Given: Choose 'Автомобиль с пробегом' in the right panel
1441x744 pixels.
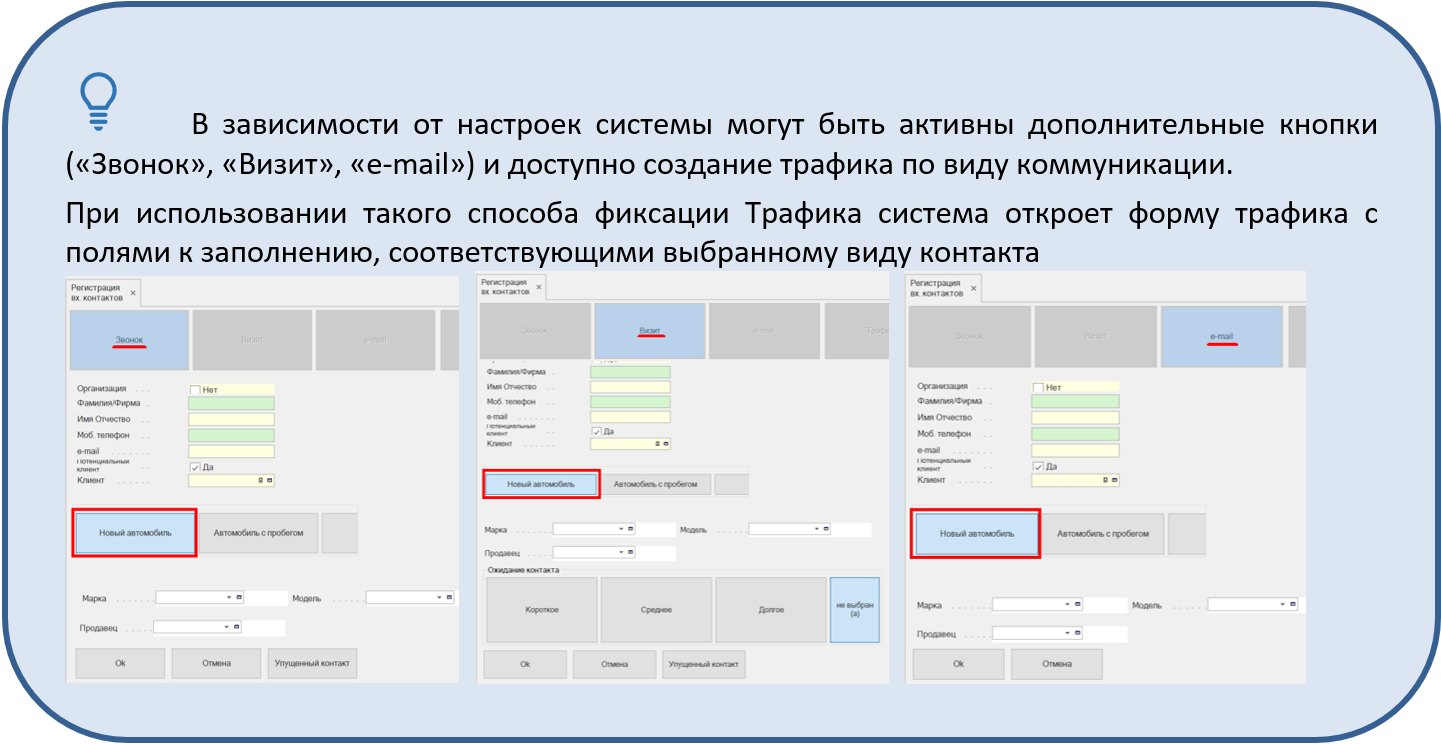Looking at the screenshot, I should tap(1103, 534).
